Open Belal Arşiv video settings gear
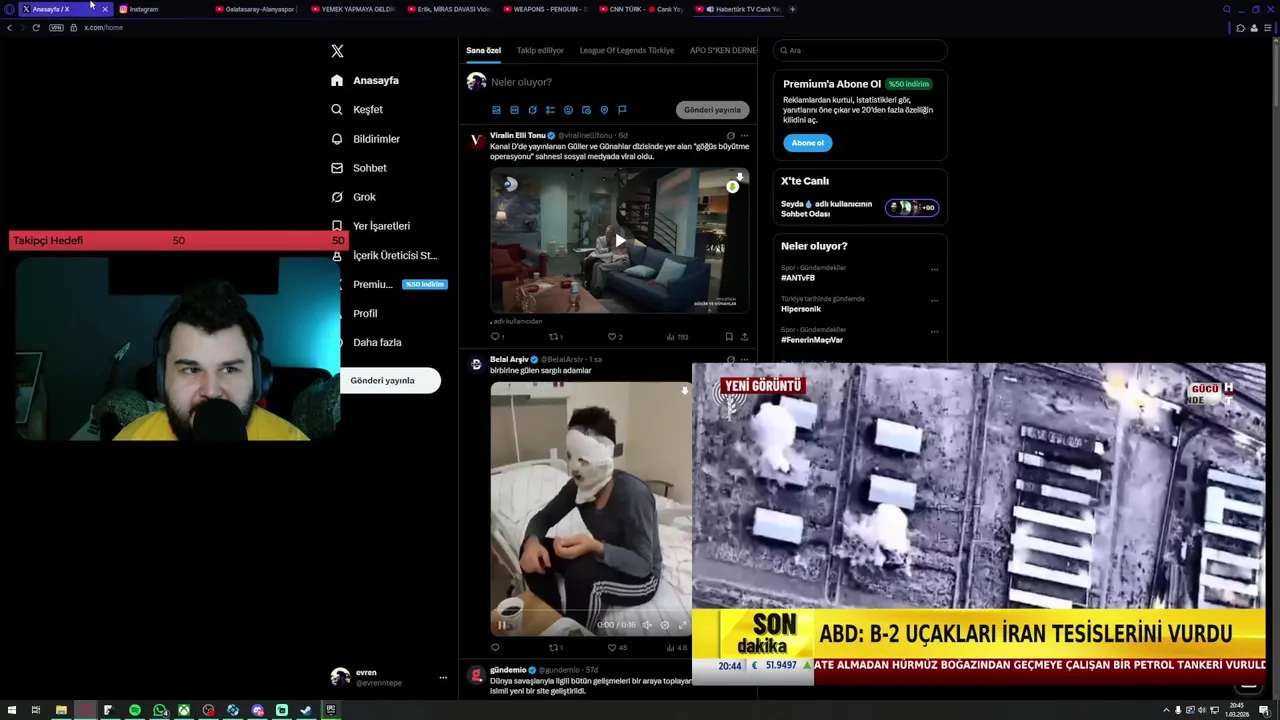Image resolution: width=1280 pixels, height=720 pixels. (x=665, y=625)
